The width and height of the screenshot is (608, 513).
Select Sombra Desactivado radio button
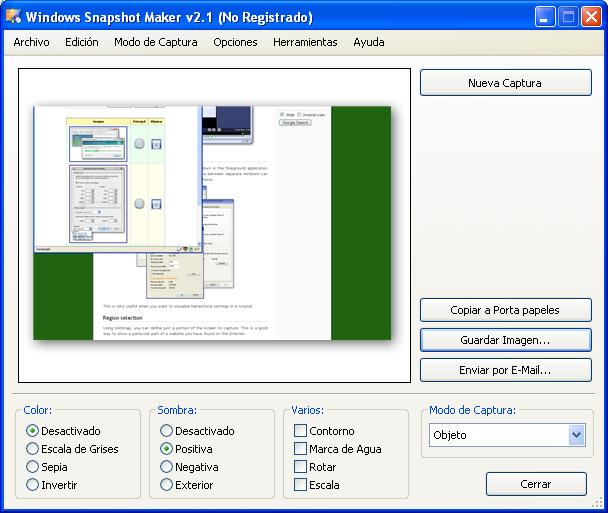[166, 431]
